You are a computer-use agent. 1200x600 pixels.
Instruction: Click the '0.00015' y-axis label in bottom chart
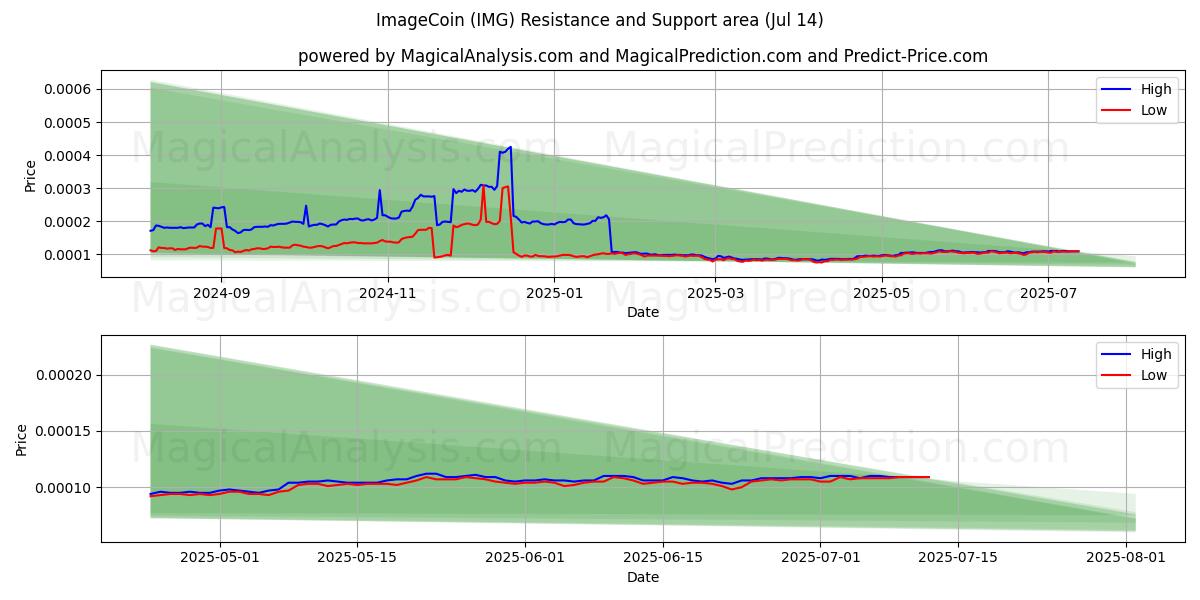(63, 432)
